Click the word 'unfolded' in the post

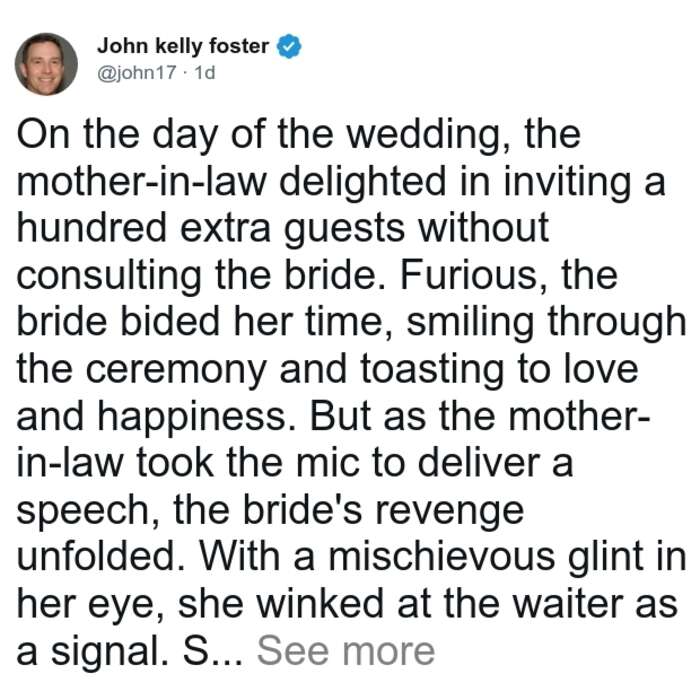click(x=101, y=557)
